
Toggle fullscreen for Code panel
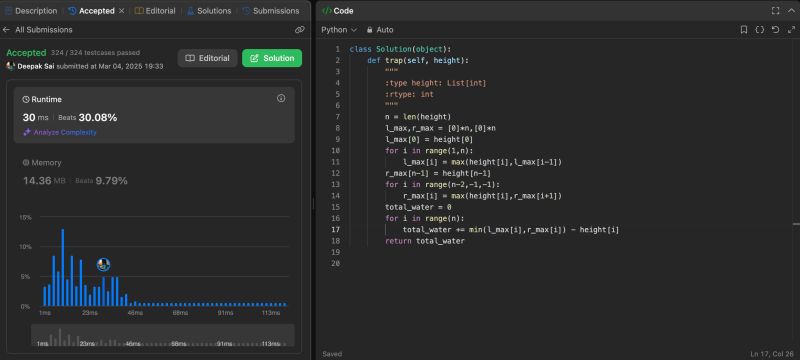(776, 11)
